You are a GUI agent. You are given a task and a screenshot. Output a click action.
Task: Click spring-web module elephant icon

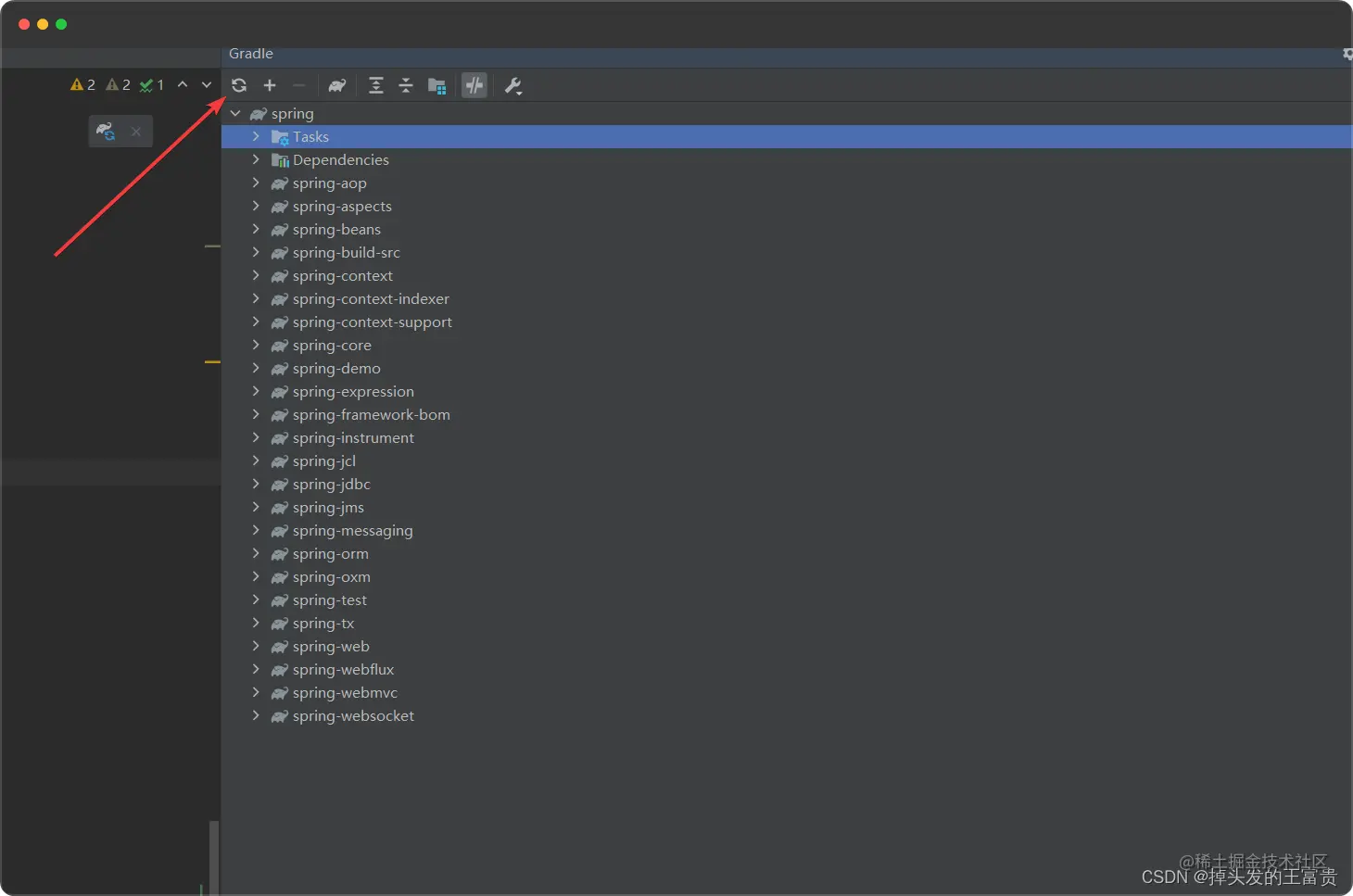[279, 647]
